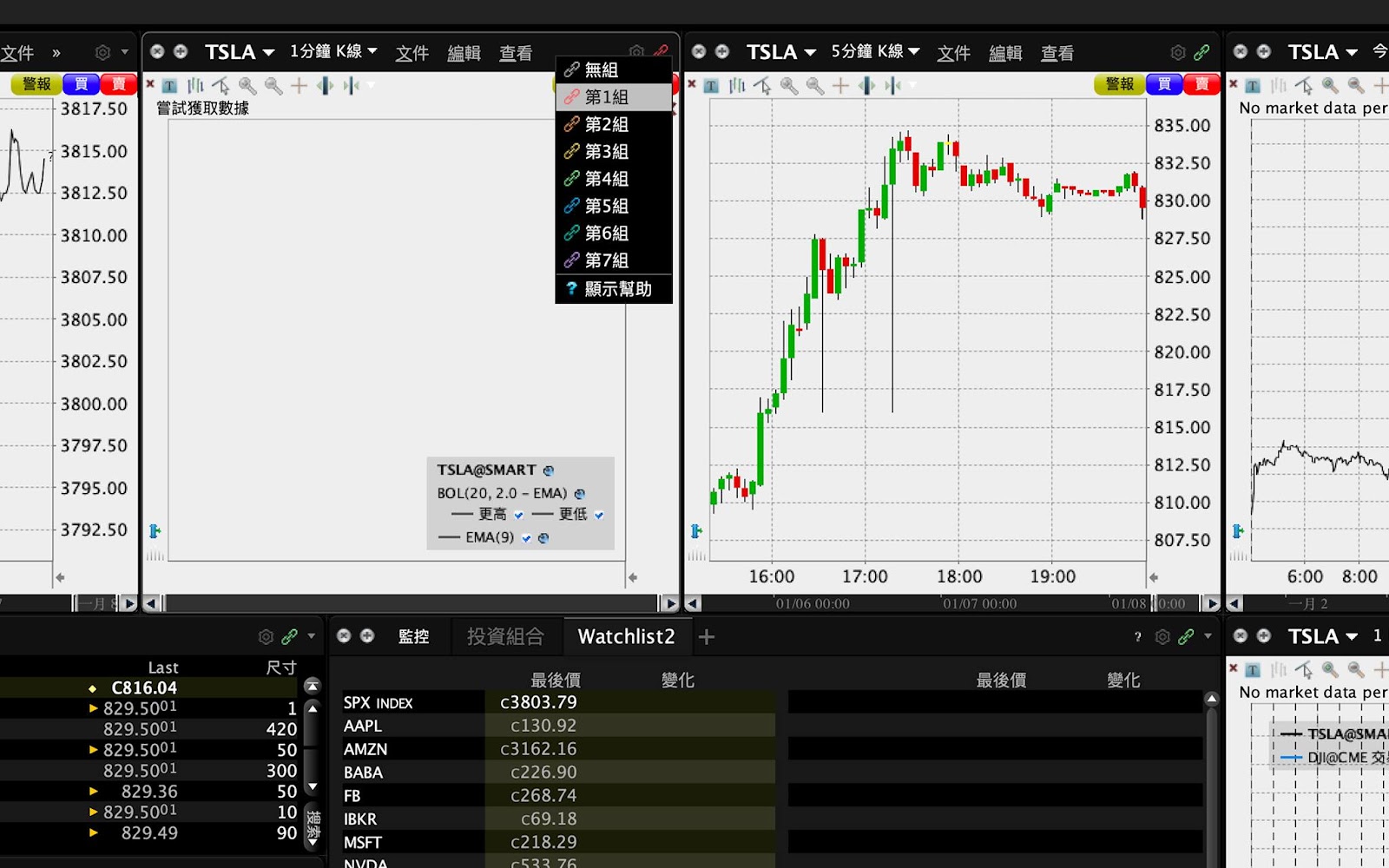Click 警報 alert button in 5-minute chart

coord(1120,84)
